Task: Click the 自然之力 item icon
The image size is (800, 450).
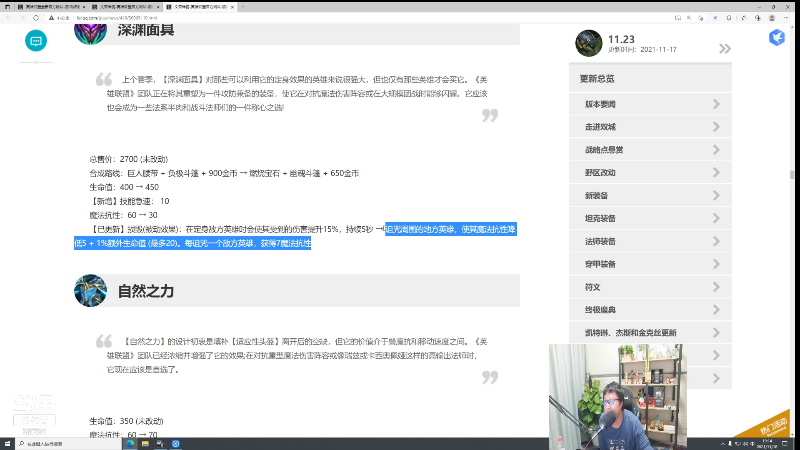Action: point(90,291)
